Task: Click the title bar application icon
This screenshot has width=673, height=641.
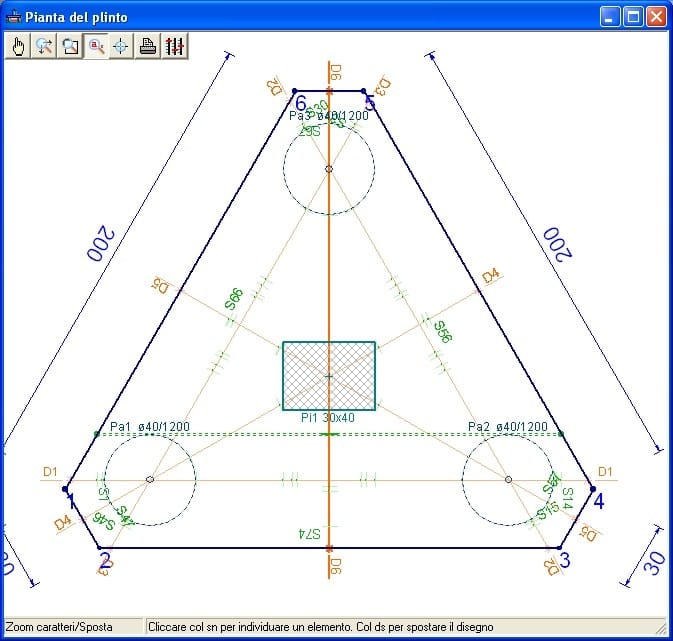Action: pyautogui.click(x=13, y=17)
